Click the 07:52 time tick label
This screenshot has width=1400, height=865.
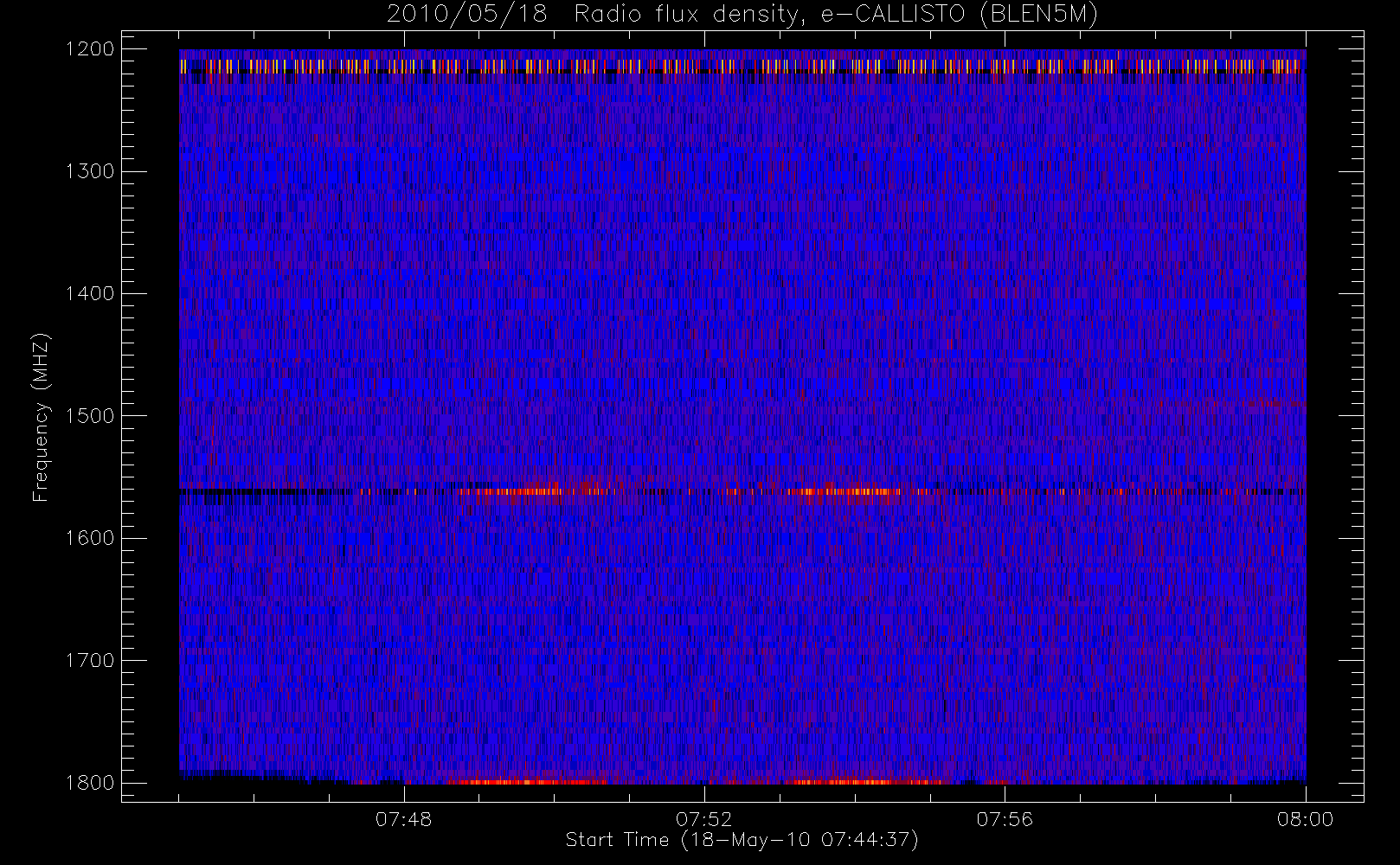coord(704,819)
